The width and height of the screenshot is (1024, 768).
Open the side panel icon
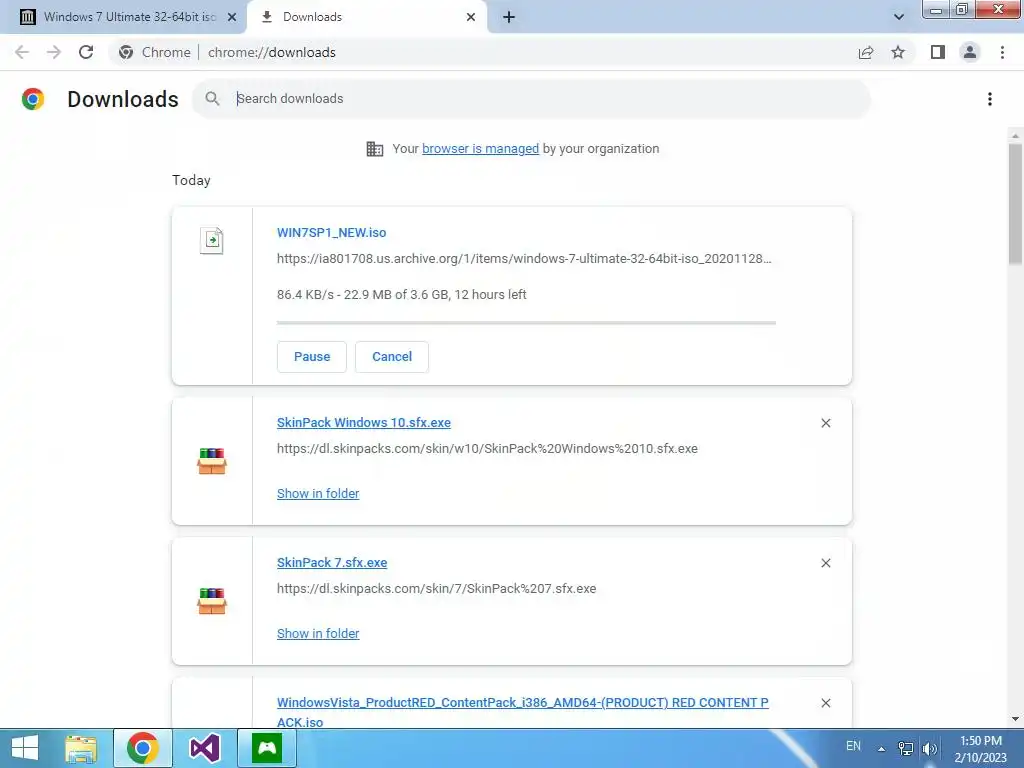(938, 52)
